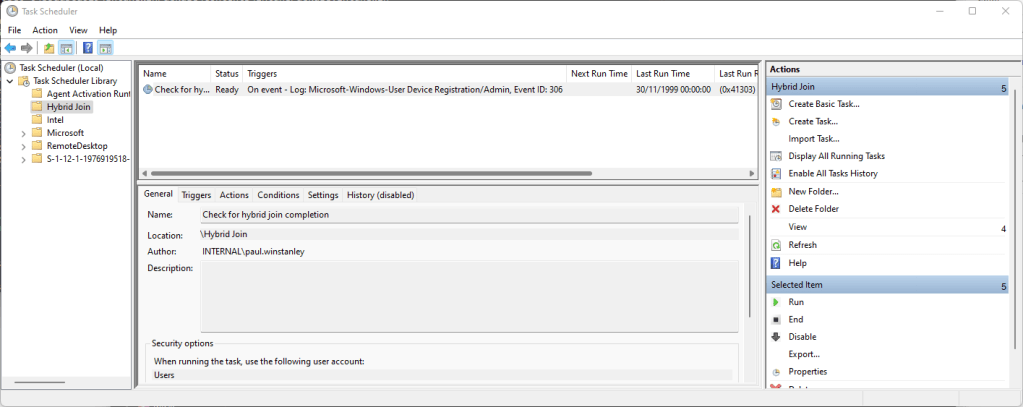The width and height of the screenshot is (1023, 407).
Task: Open the Conditions tab
Action: click(x=278, y=195)
